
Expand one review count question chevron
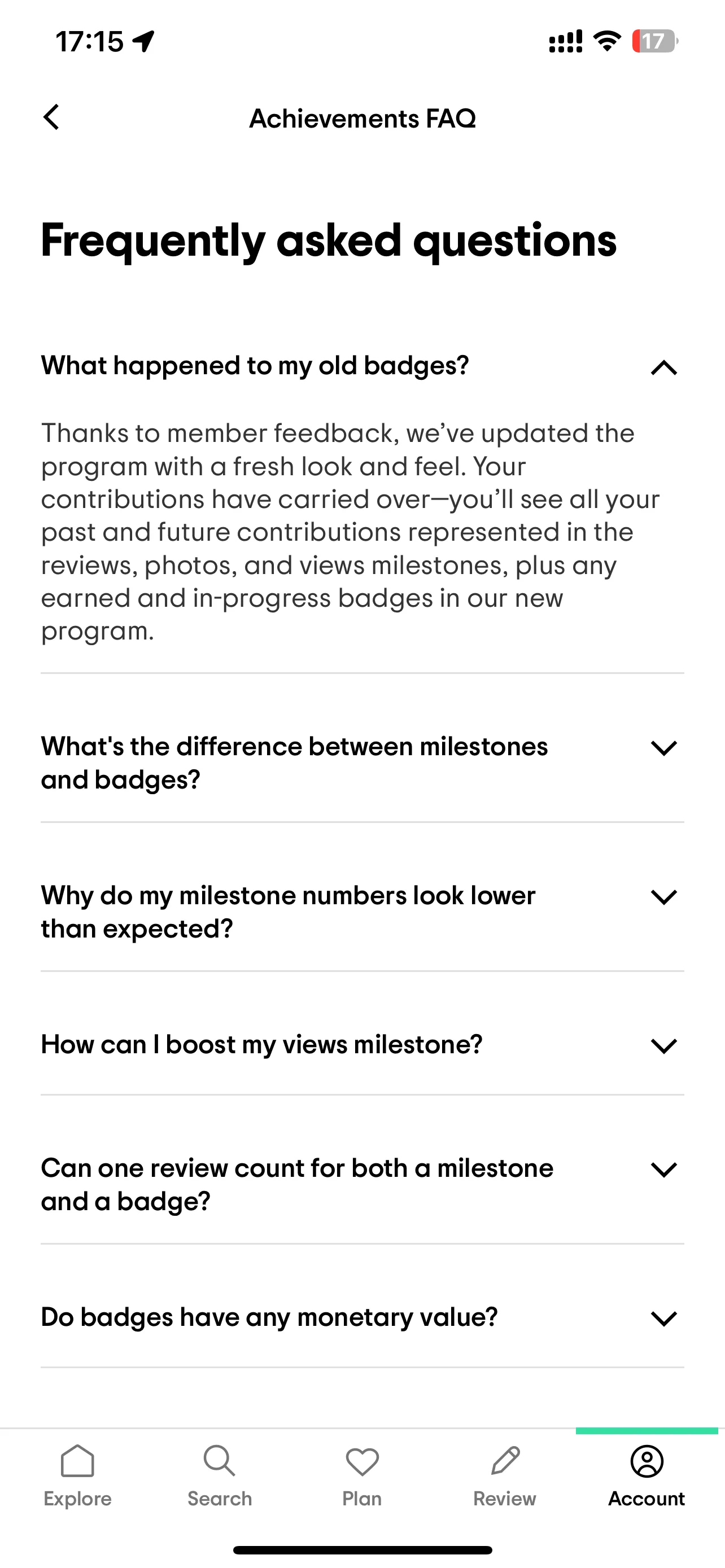tap(663, 1170)
